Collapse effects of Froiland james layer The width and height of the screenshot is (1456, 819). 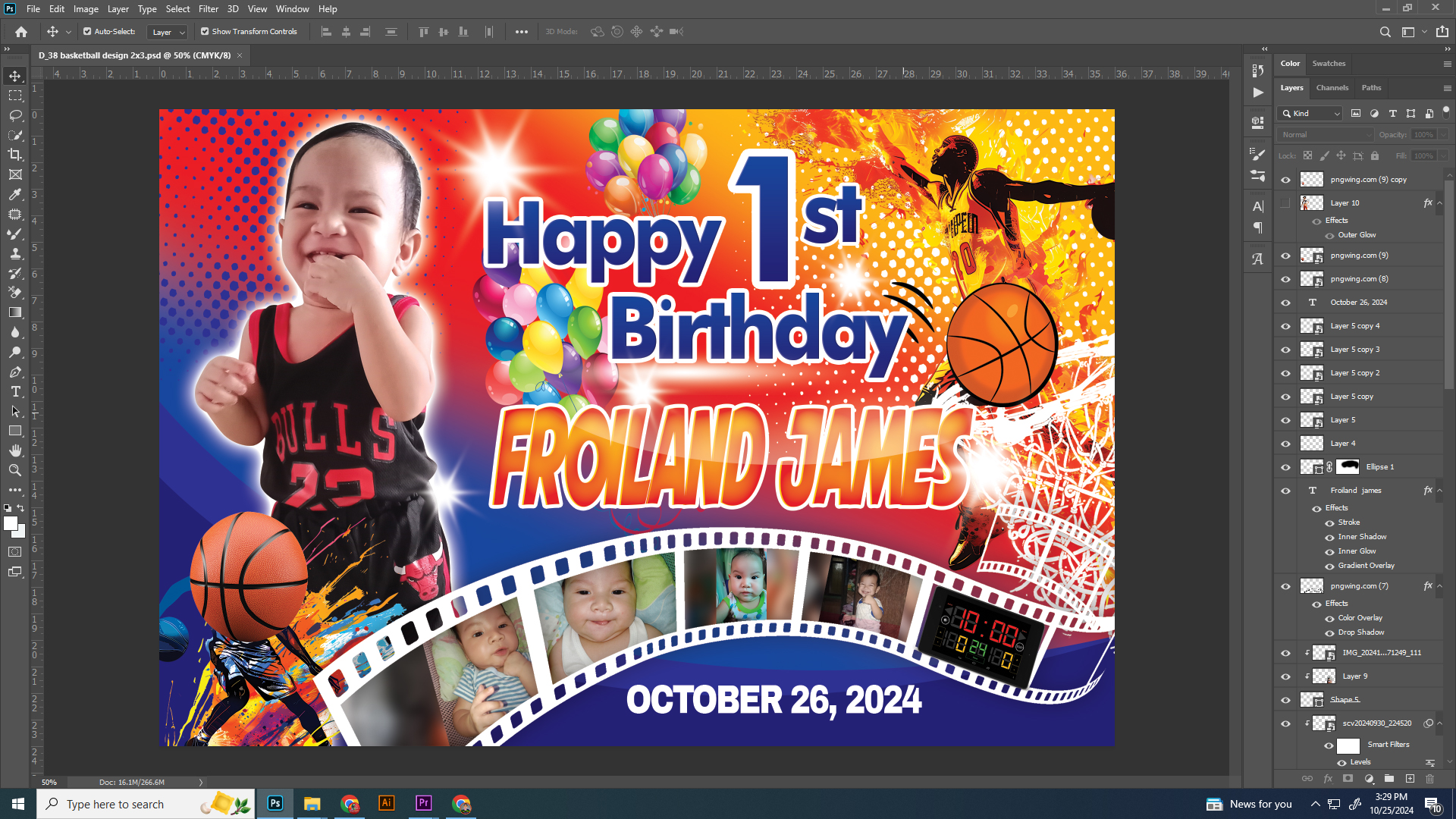1440,491
